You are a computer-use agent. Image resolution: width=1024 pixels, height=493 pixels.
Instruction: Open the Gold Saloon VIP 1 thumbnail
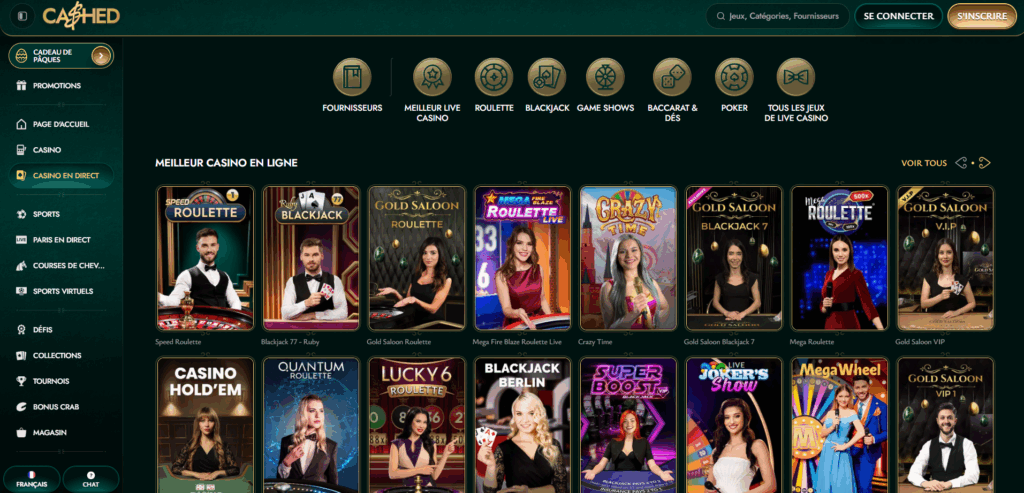point(946,425)
